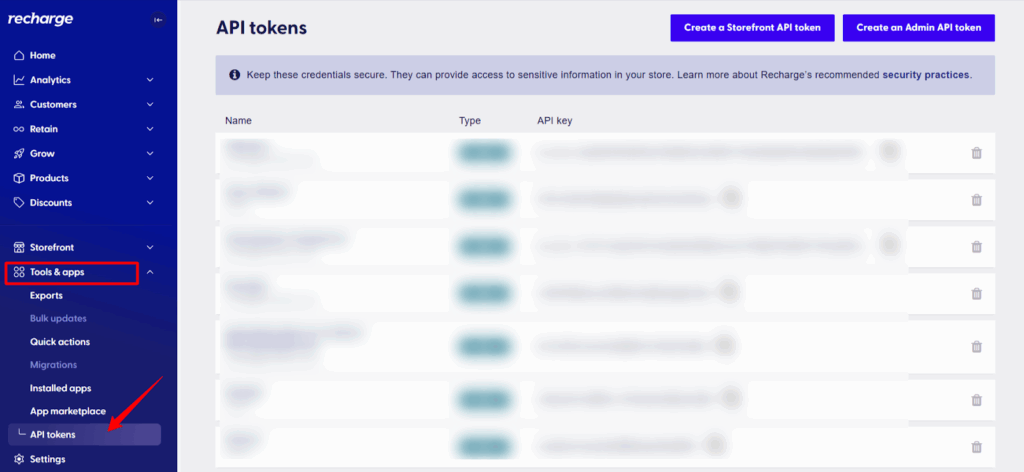This screenshot has height=472, width=1024.
Task: Click the Retain infinity icon
Action: click(x=19, y=129)
